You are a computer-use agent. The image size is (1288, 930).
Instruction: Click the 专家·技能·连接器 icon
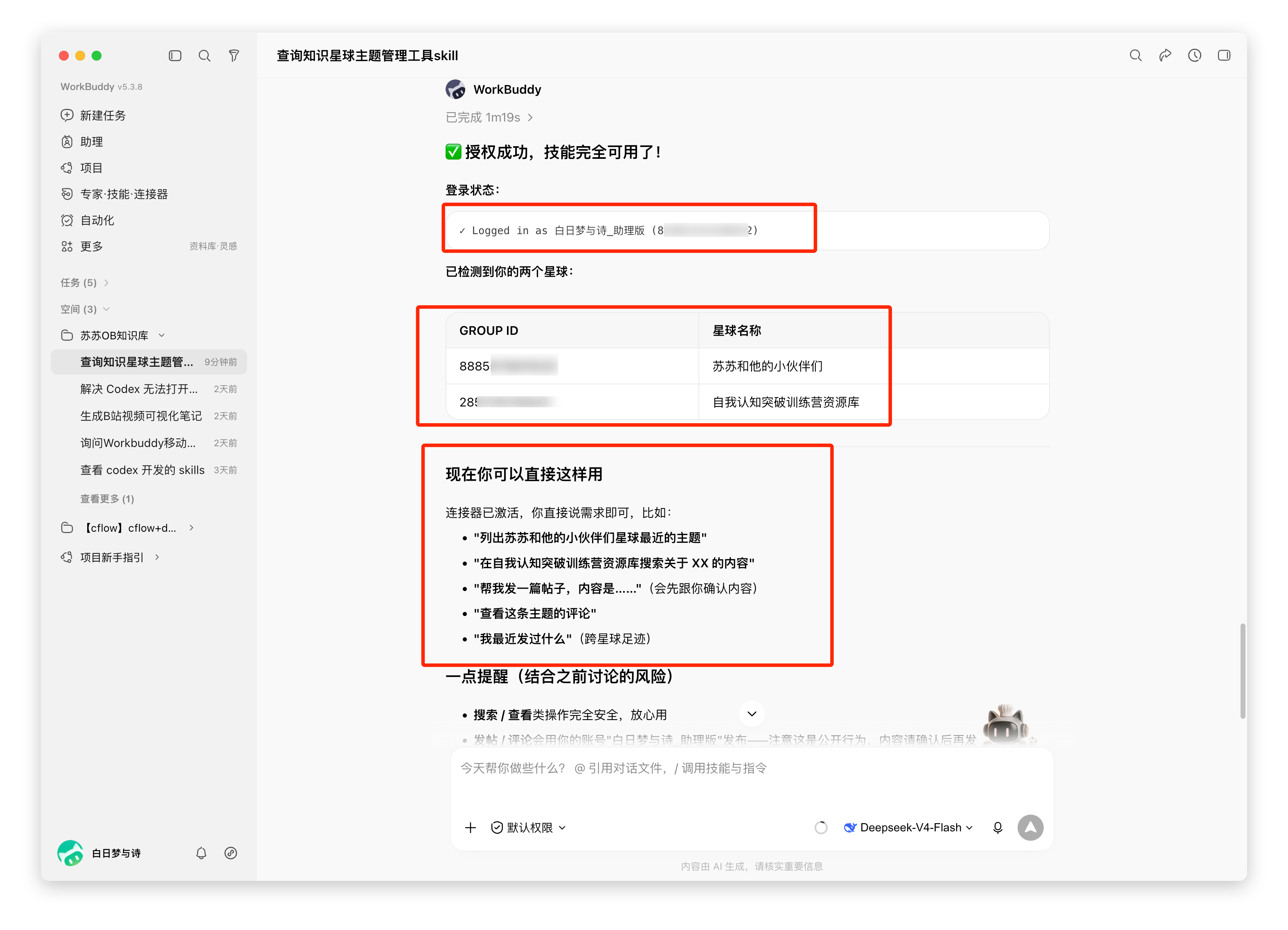tap(67, 194)
